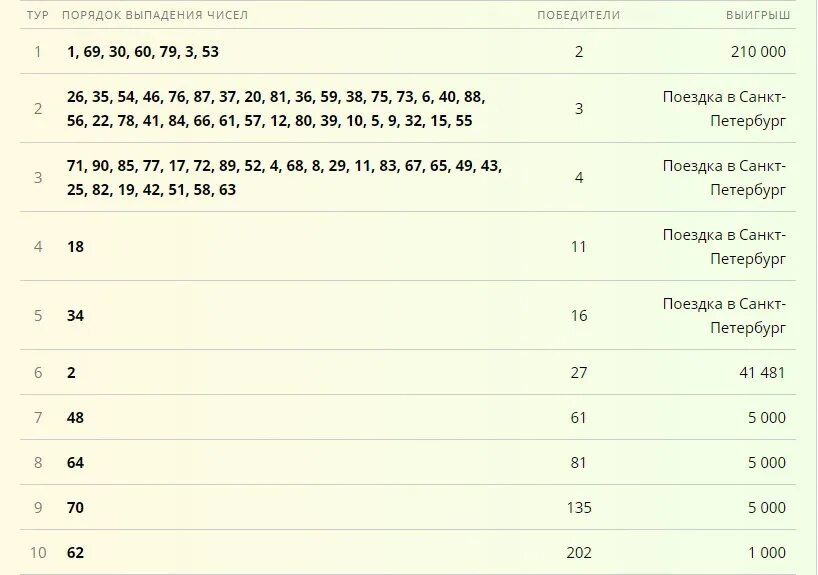Click the ПОРЯДОК ВЫПАДЕНИЯ ЧИСЕЛ column header
Screen dimensions: 818x575
coord(155,15)
